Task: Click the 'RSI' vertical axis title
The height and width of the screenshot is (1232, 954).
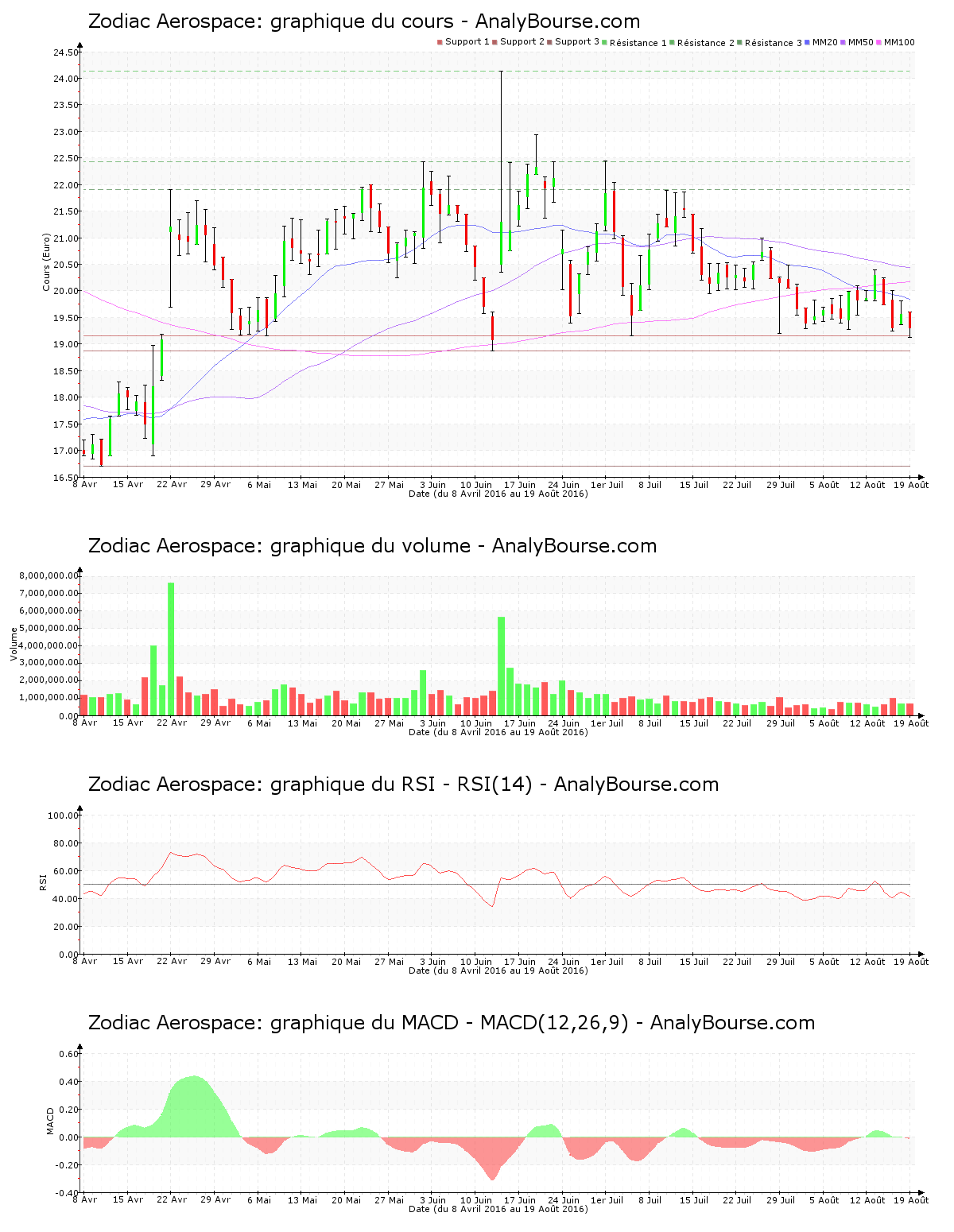Action: [x=44, y=881]
